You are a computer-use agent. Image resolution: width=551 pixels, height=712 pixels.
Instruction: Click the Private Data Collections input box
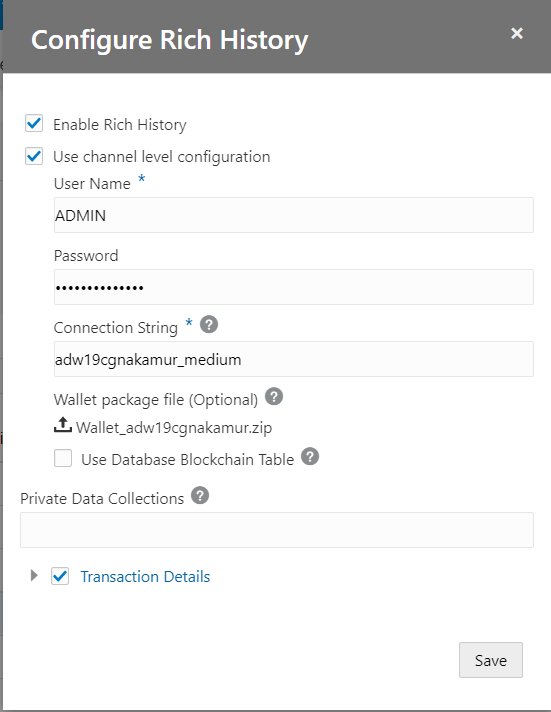pyautogui.click(x=277, y=530)
